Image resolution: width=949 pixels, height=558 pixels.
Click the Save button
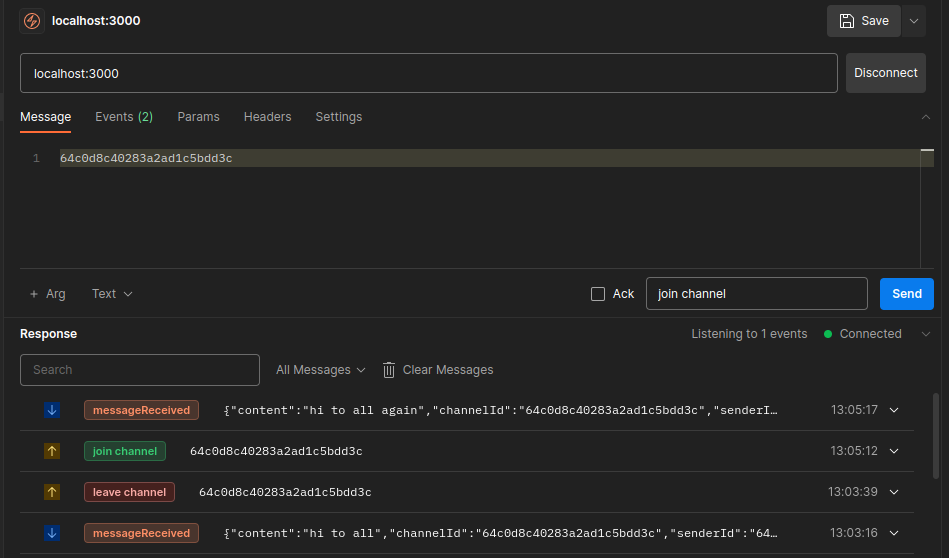(x=864, y=21)
